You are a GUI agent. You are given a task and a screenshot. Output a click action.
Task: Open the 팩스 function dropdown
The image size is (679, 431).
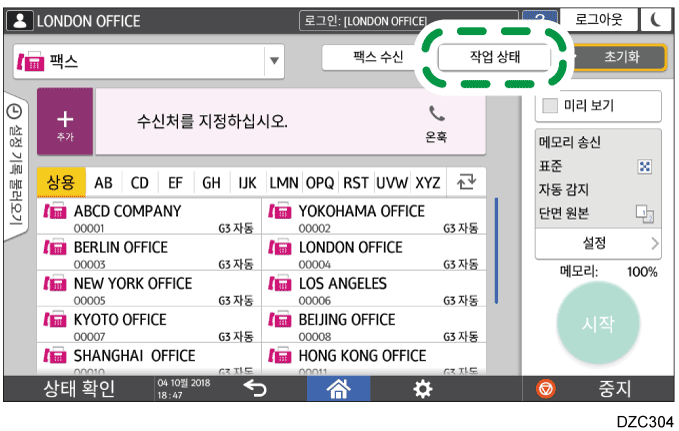[273, 62]
